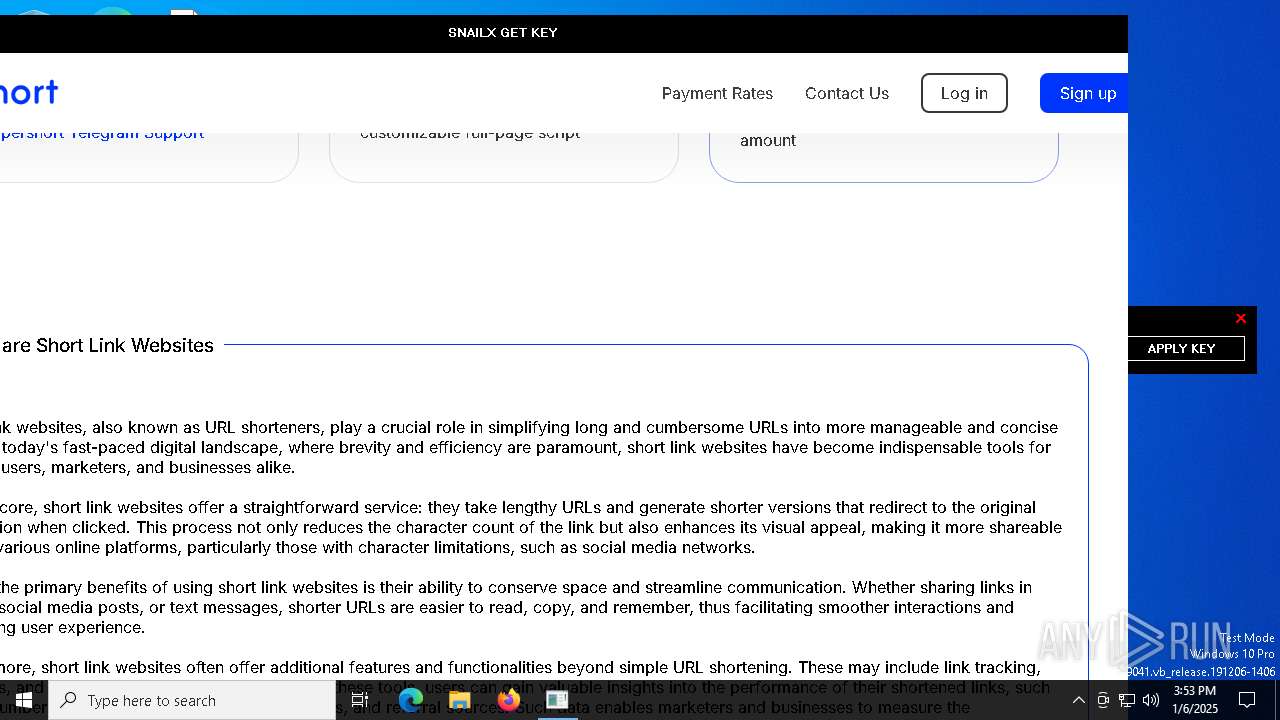Open the taskbar clock and date

click(1195, 700)
